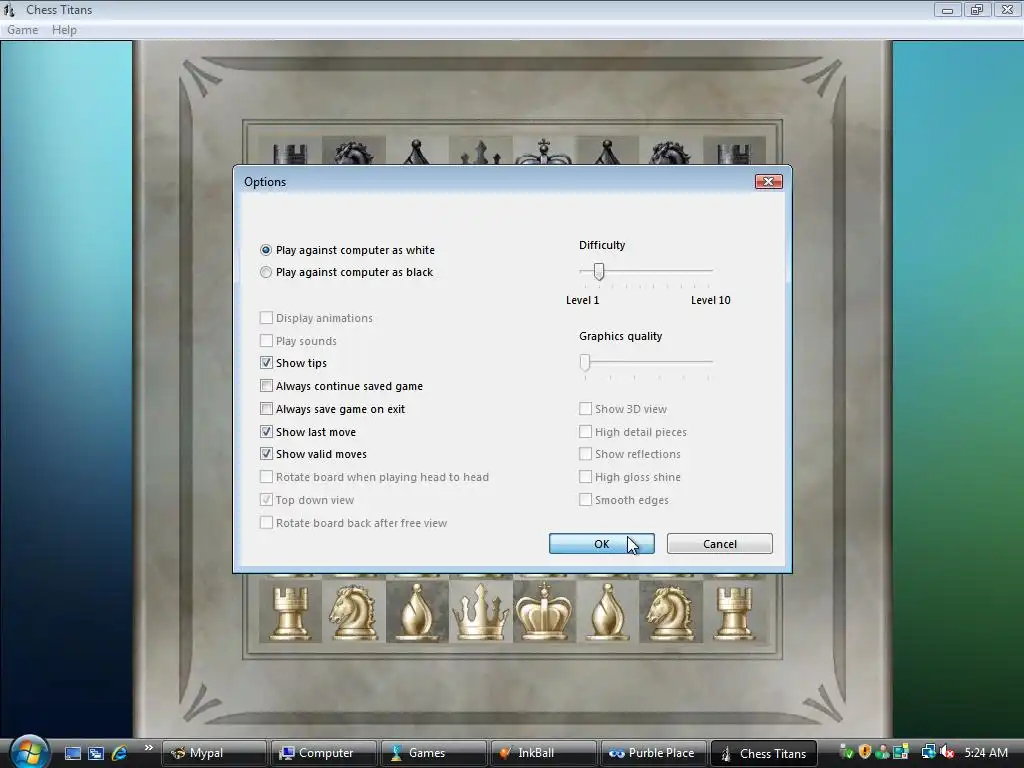Click the yellow security shield tray icon
This screenshot has width=1024, height=768.
click(865, 752)
